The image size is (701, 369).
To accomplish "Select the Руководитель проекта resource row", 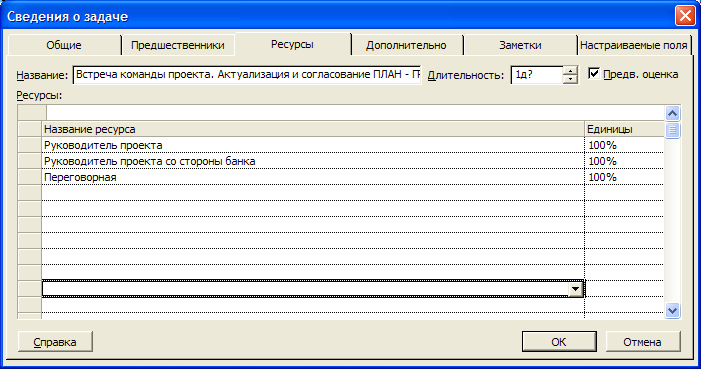I will [x=313, y=145].
